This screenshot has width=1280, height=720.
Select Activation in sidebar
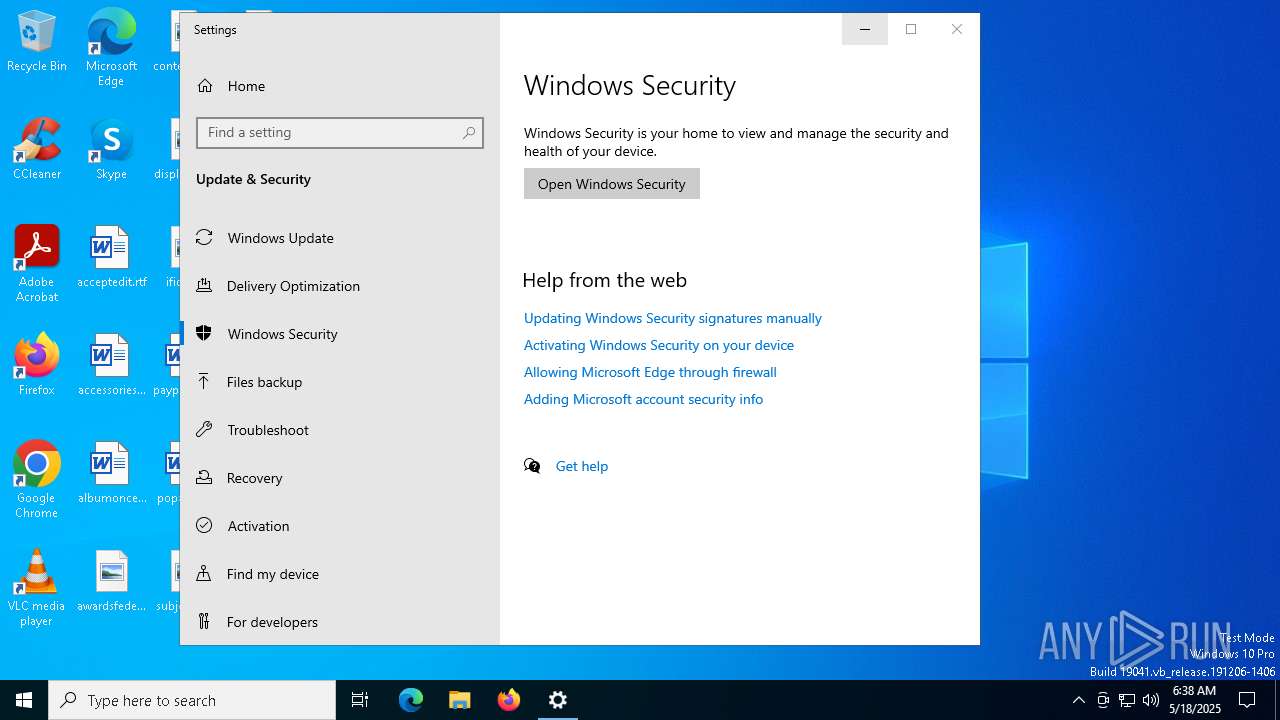[x=339, y=526]
